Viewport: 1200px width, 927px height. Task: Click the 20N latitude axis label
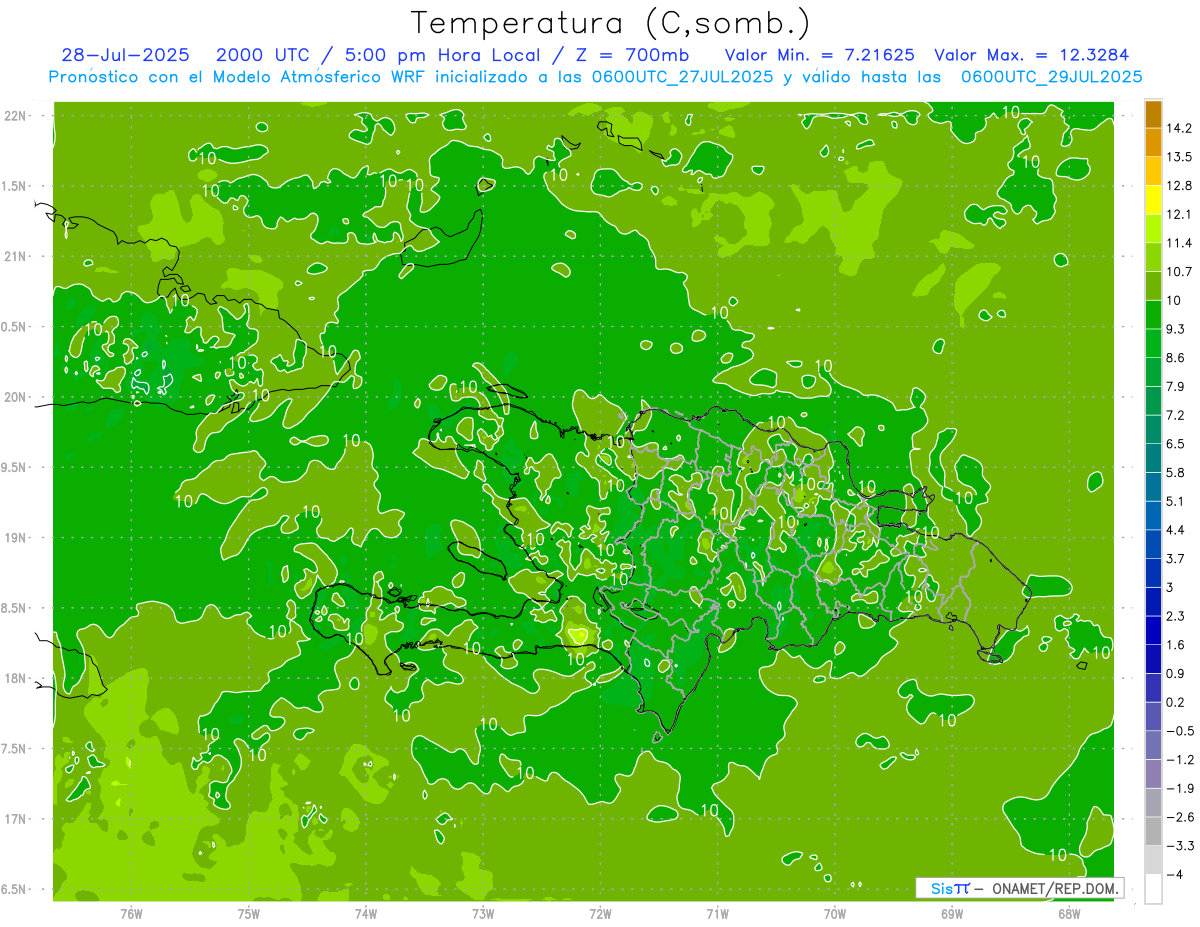click(x=17, y=397)
